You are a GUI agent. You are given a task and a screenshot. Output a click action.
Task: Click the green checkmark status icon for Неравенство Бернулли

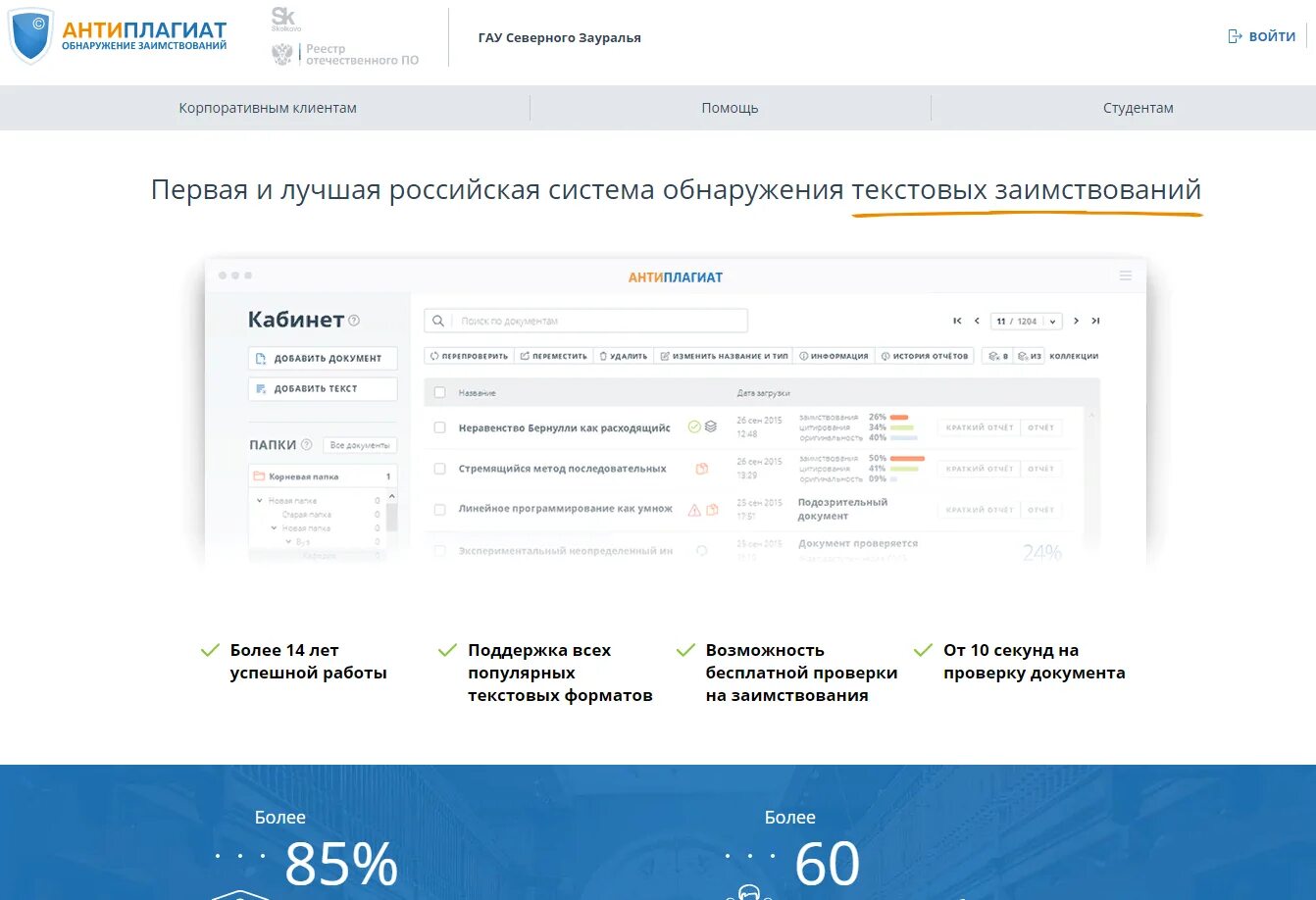(694, 426)
